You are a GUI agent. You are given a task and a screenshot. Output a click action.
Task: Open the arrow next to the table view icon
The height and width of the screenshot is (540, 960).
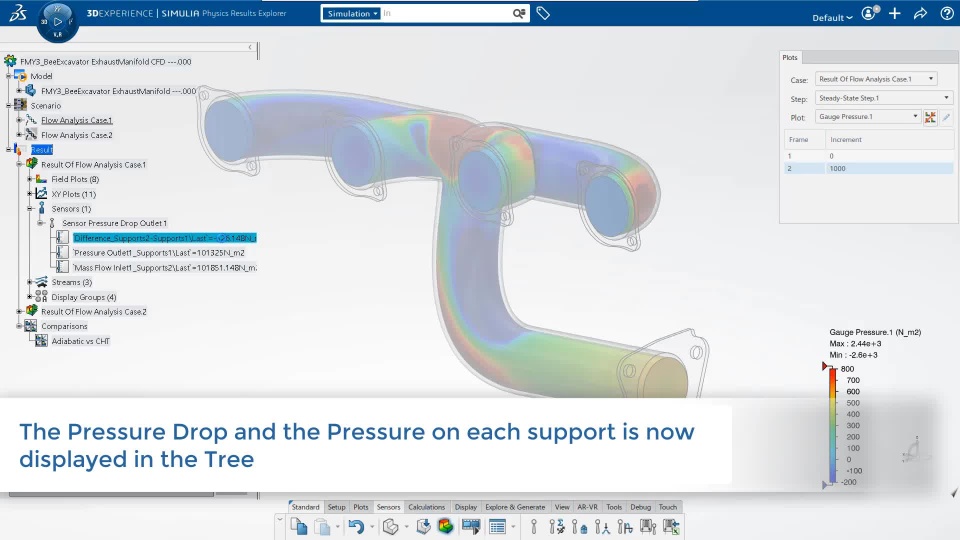(x=513, y=527)
